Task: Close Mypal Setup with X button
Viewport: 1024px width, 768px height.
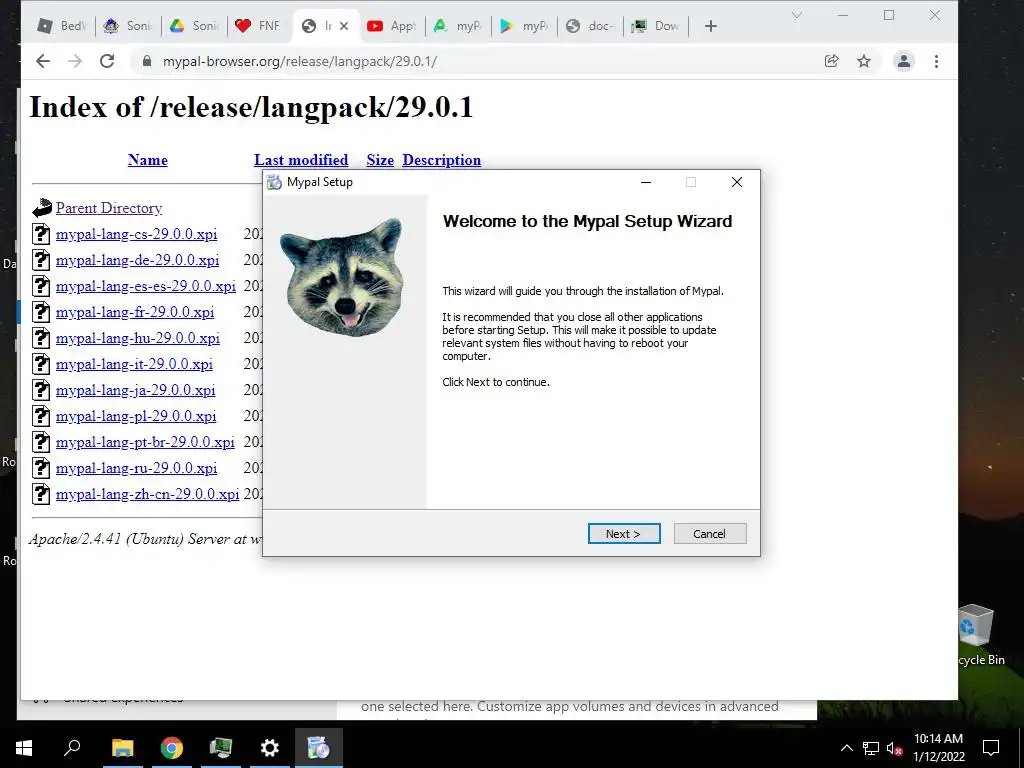Action: [x=737, y=182]
